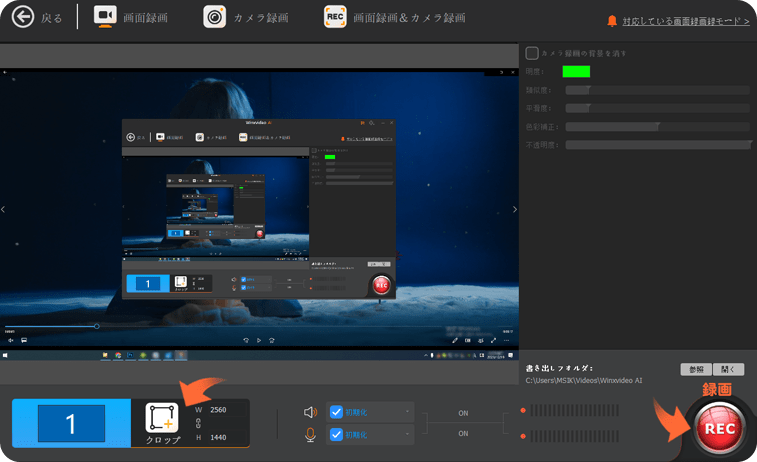Click the microphone icon
The width and height of the screenshot is (757, 462).
click(311, 434)
